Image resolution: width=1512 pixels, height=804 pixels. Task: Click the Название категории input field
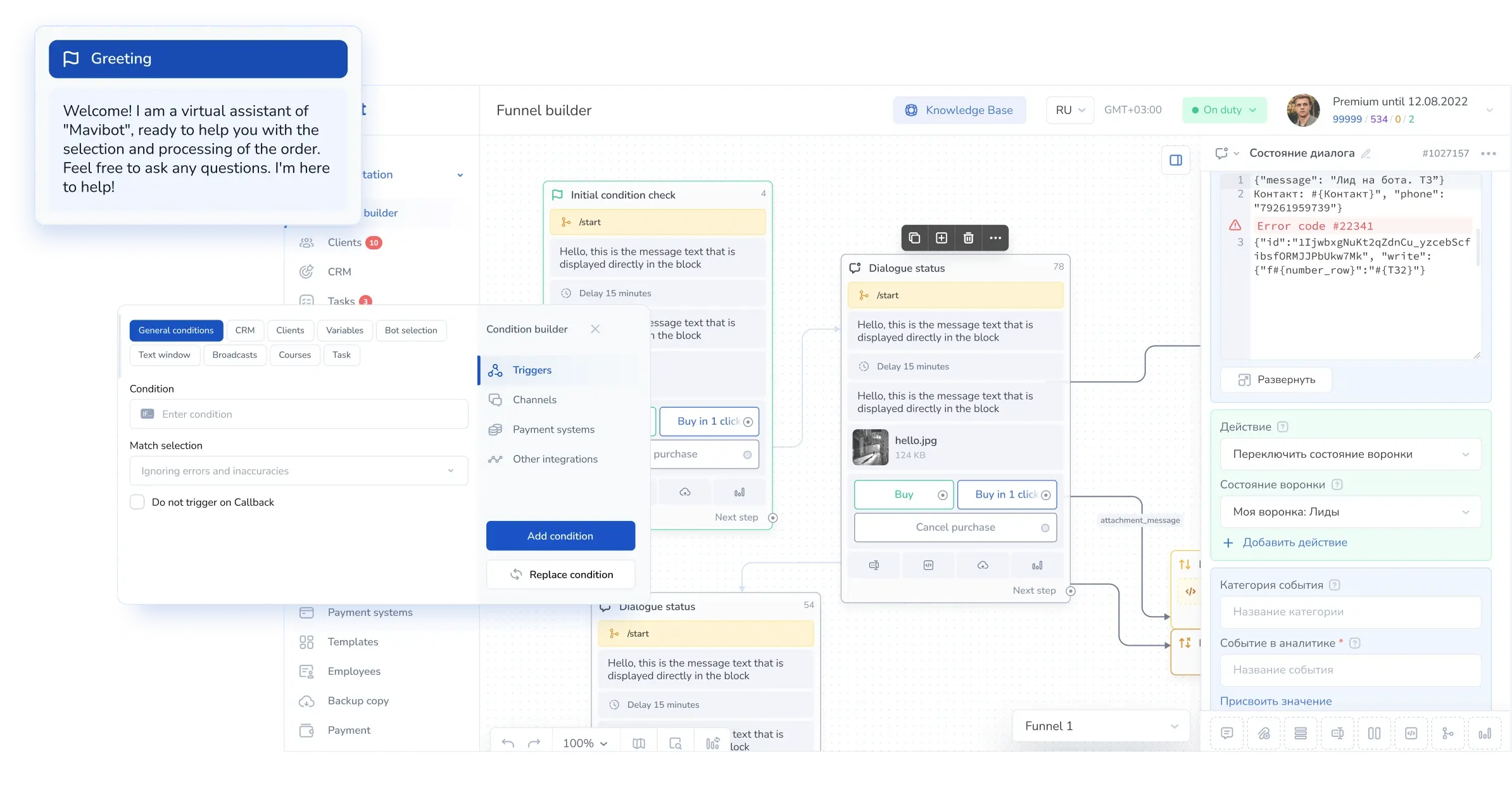point(1351,612)
